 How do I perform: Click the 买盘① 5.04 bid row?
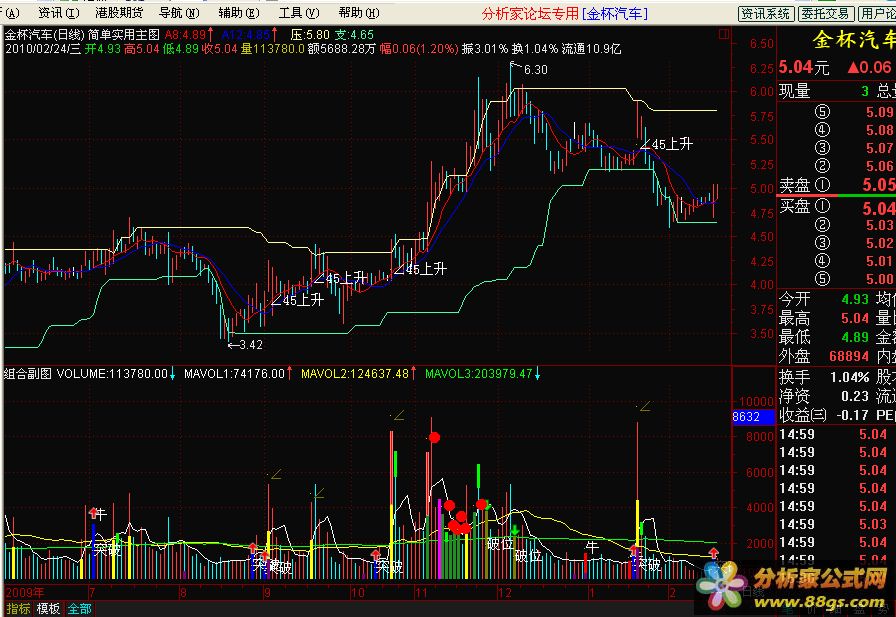[x=837, y=207]
